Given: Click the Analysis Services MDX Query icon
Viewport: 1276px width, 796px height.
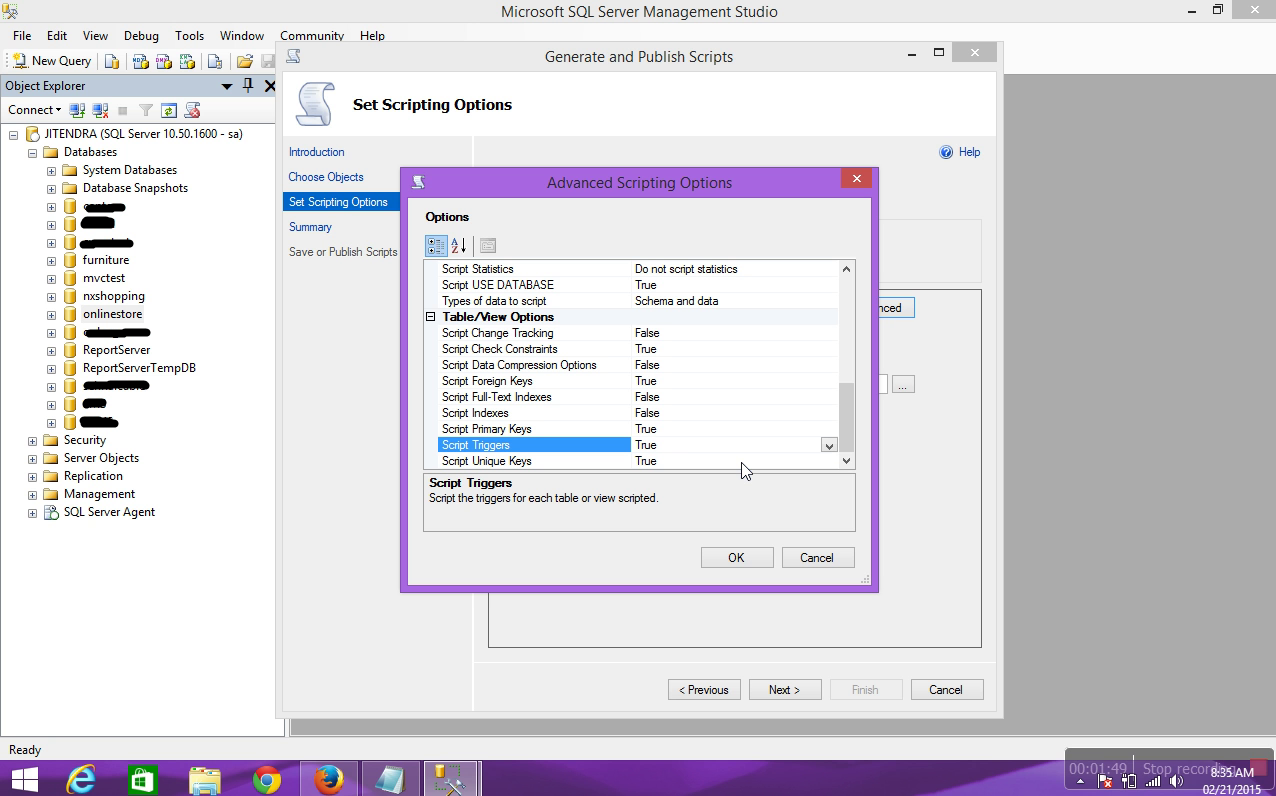Looking at the screenshot, I should pyautogui.click(x=141, y=61).
